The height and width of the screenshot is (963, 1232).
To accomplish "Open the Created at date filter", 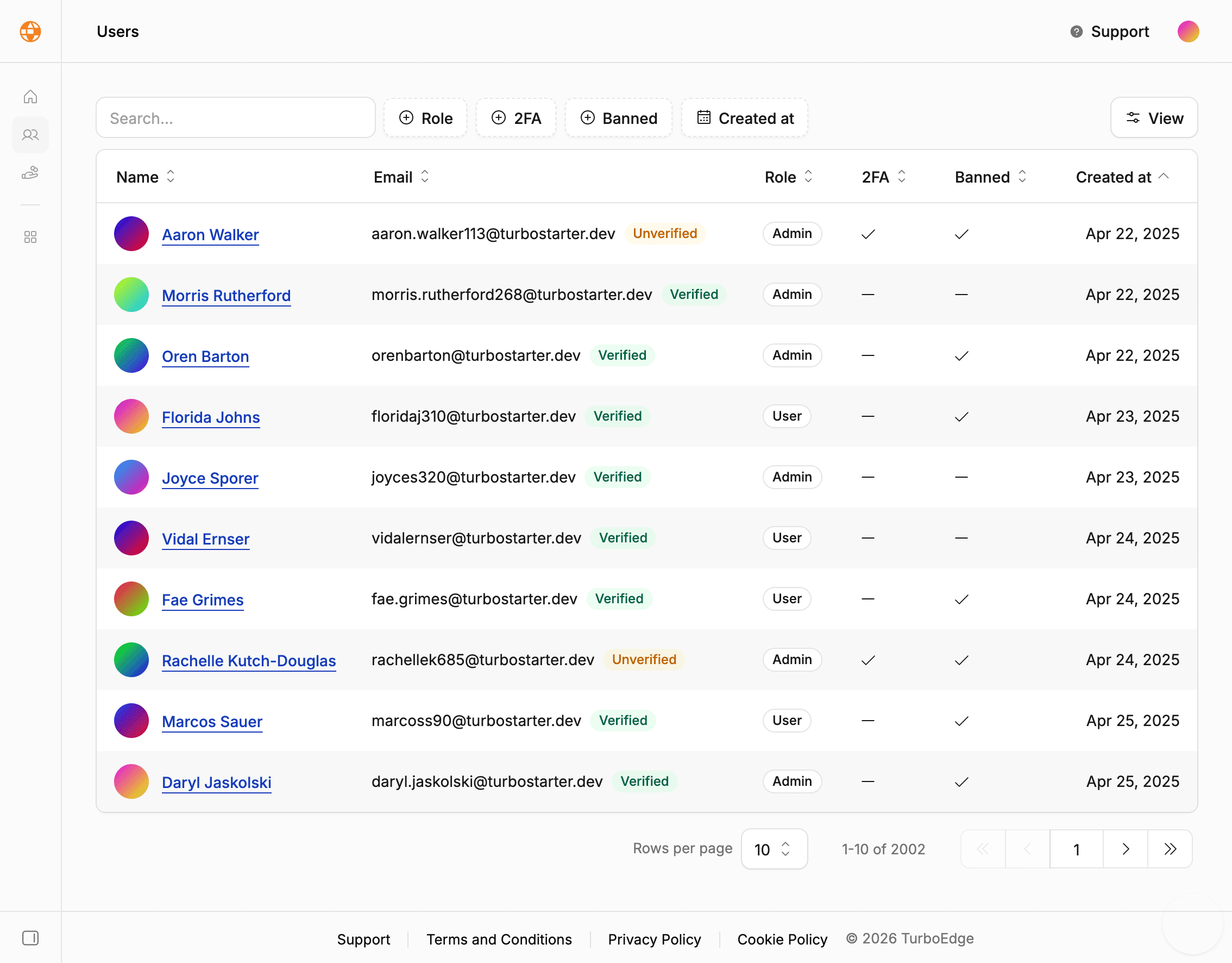I will click(745, 118).
